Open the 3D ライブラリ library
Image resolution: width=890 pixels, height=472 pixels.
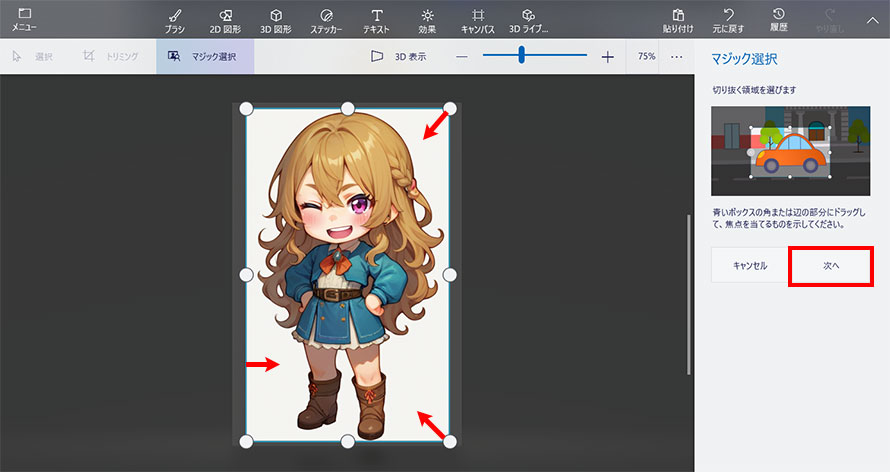point(528,20)
